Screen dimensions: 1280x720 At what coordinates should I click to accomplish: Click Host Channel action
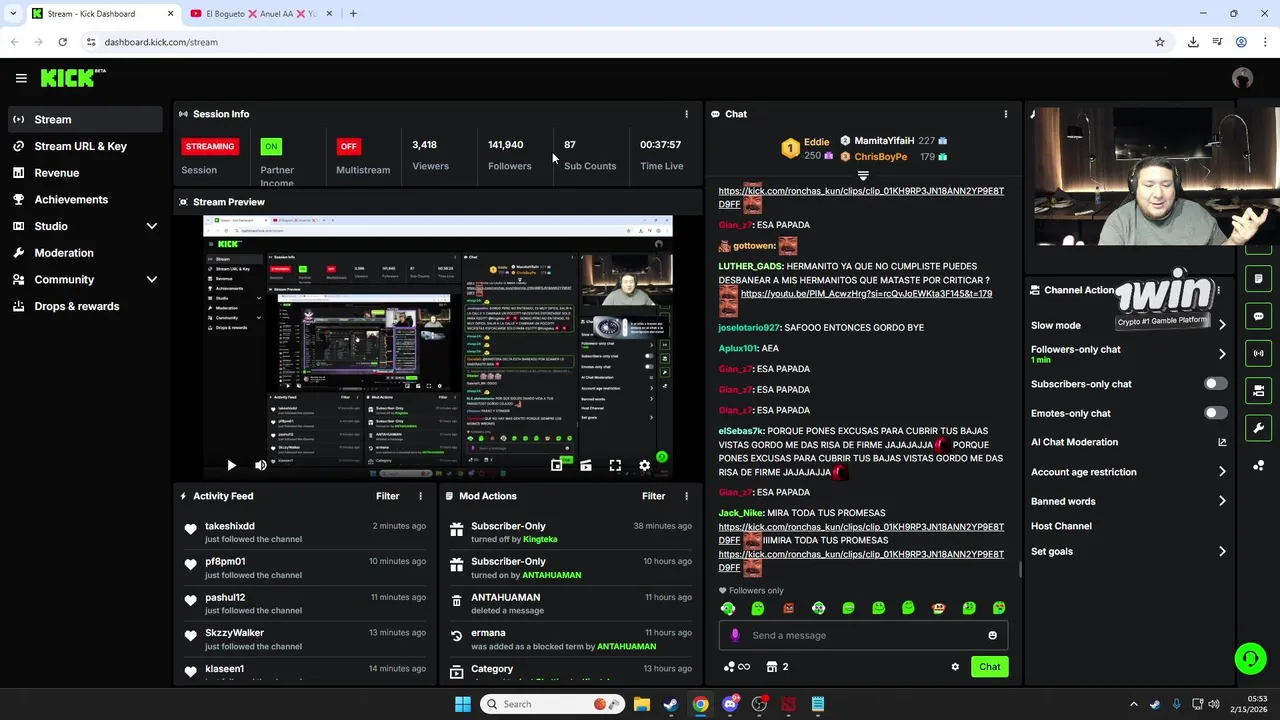(x=1061, y=526)
